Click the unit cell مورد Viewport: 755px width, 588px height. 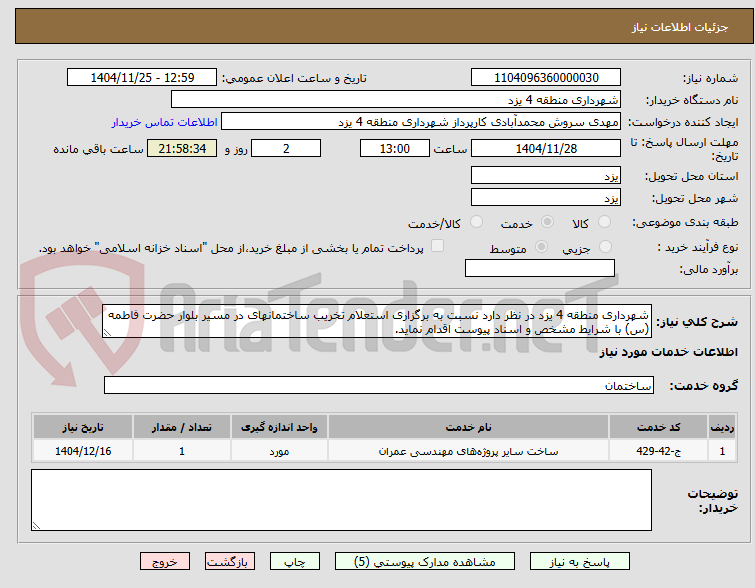[x=279, y=451]
